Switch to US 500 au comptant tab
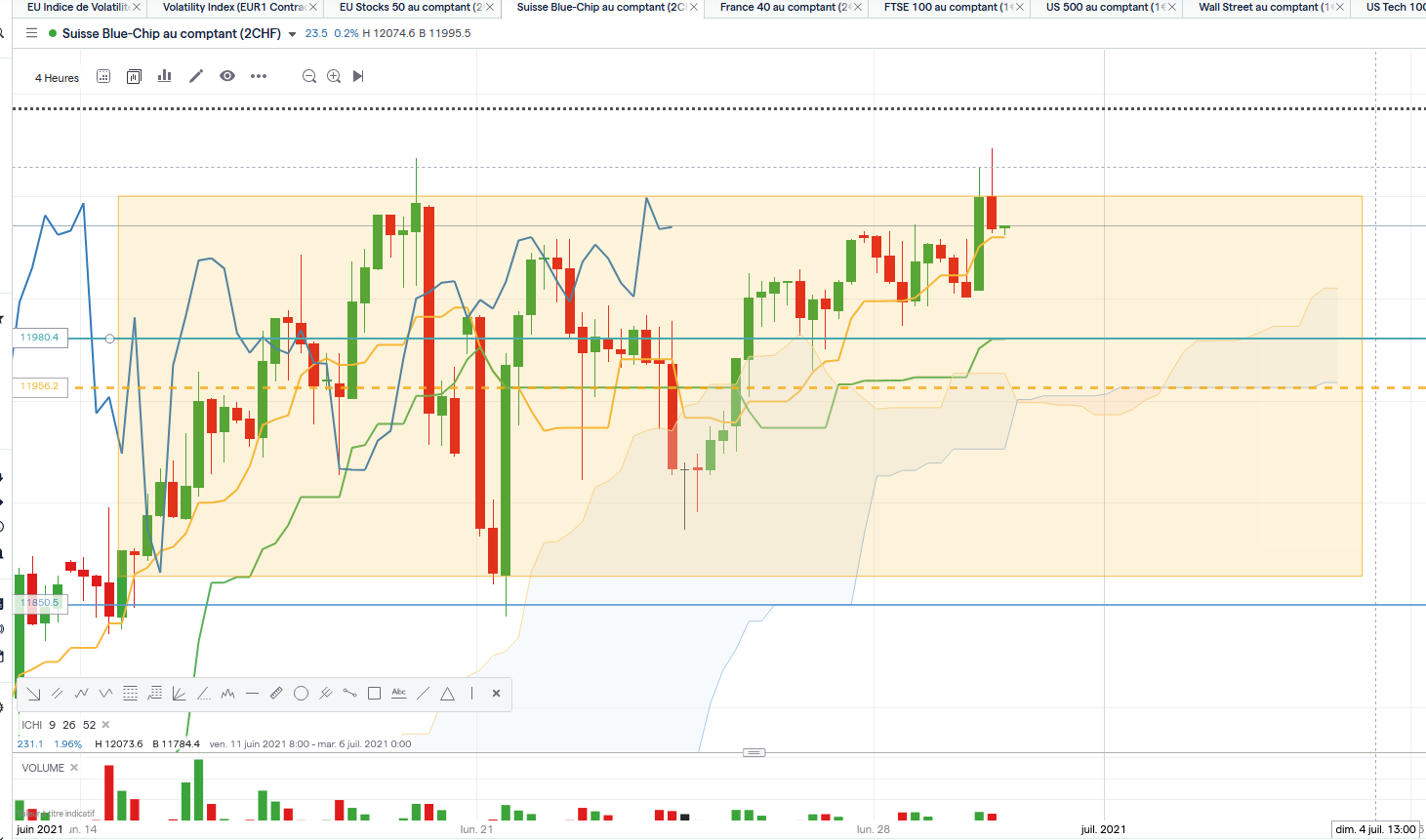This screenshot has height=840, width=1426. [1106, 7]
